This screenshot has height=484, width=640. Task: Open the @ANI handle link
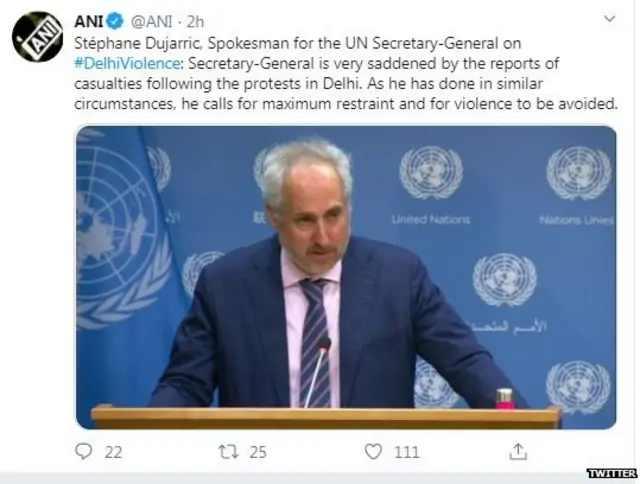click(x=151, y=22)
